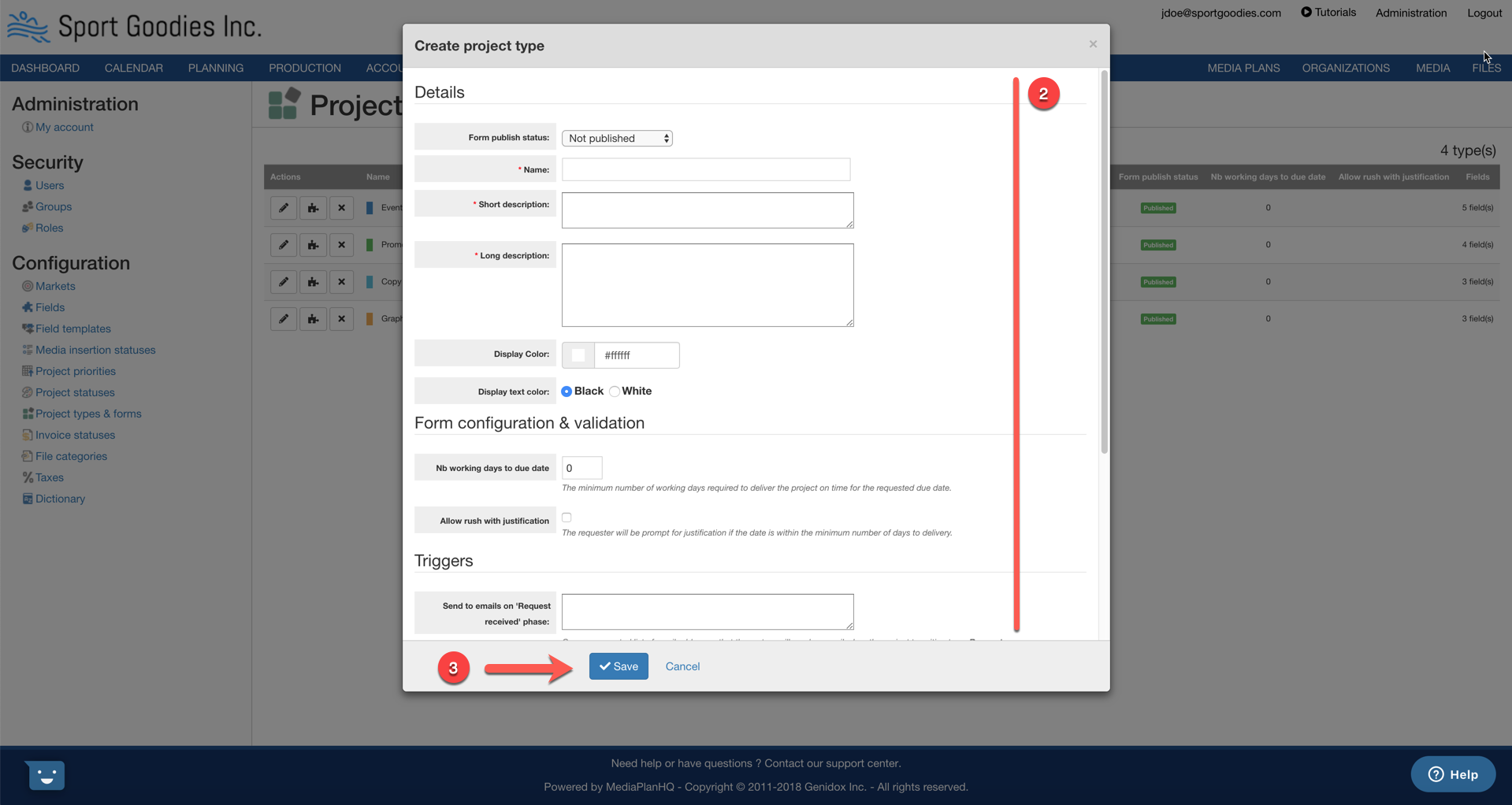Open Form publish status dropdown
This screenshot has width=1512, height=805.
pyautogui.click(x=617, y=138)
